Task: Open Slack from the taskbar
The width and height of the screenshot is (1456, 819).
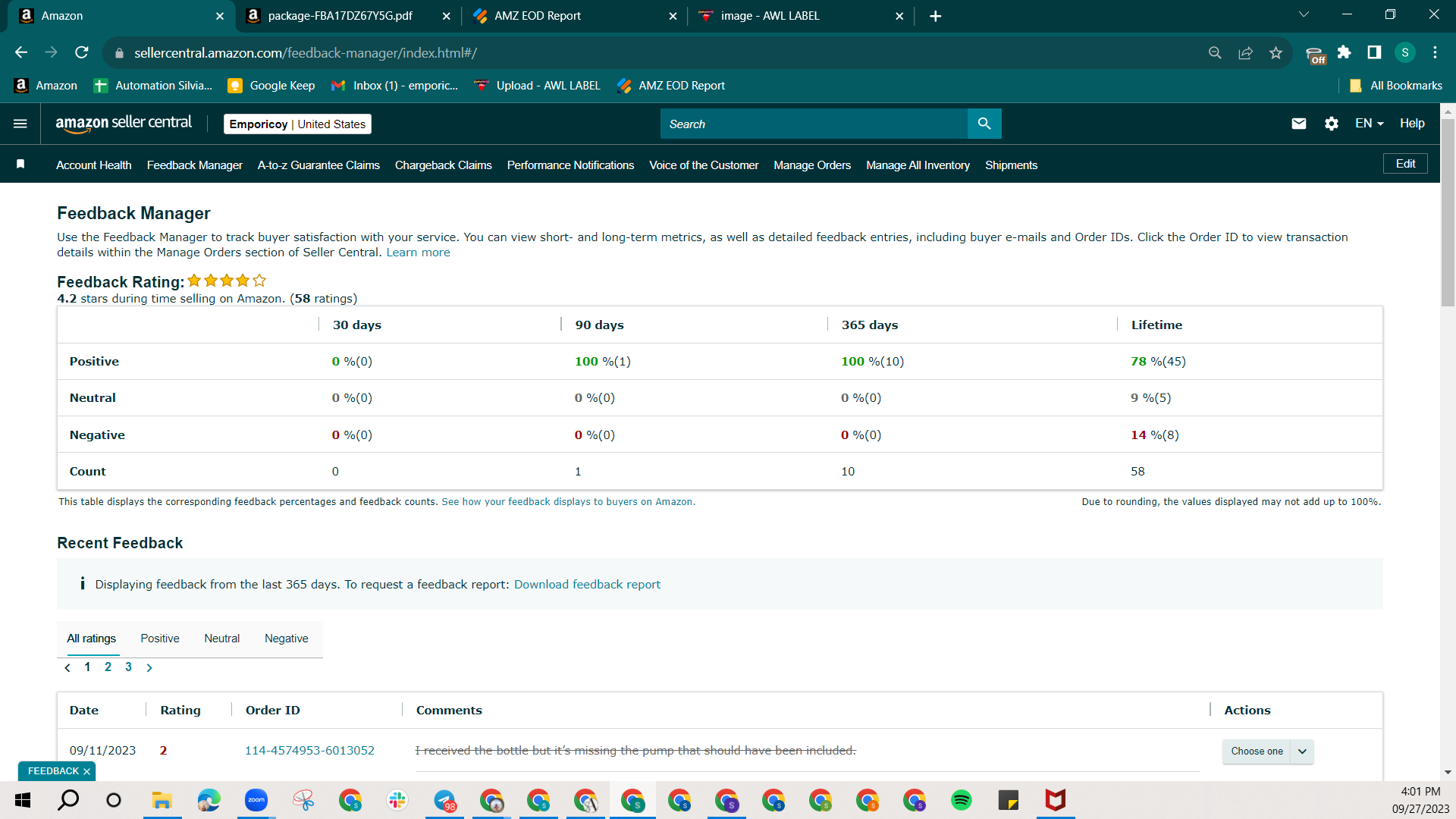Action: [x=397, y=800]
